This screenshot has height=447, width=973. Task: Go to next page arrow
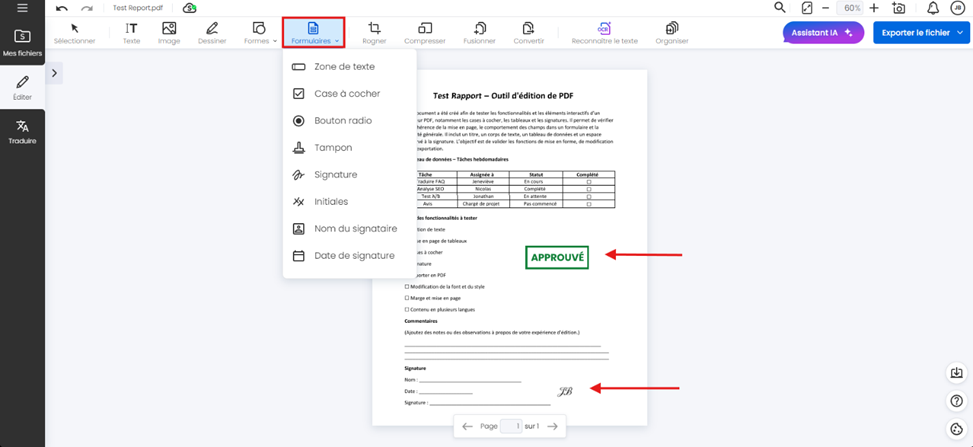click(552, 426)
